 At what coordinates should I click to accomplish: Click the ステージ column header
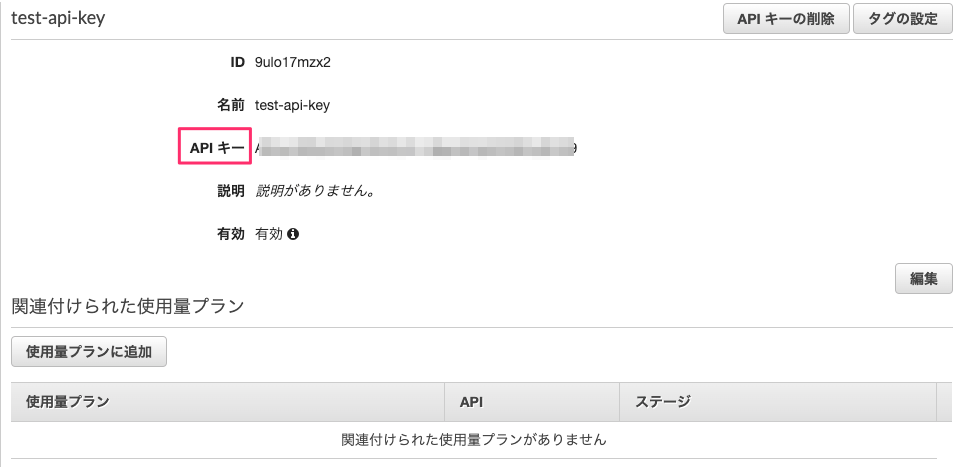pyautogui.click(x=663, y=401)
